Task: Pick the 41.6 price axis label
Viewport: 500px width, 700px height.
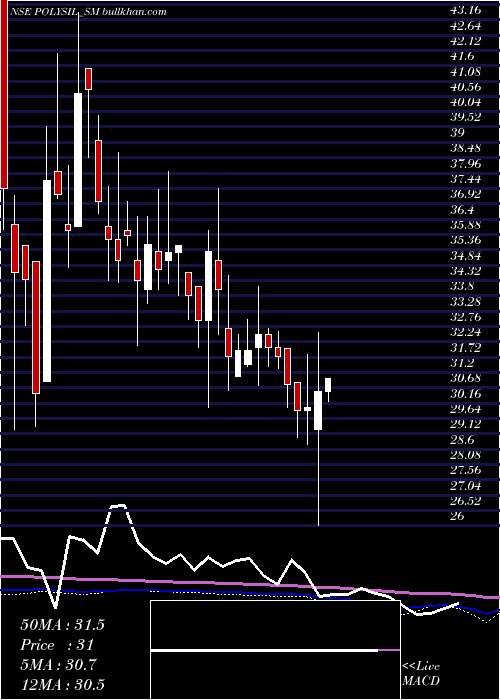Action: (x=463, y=56)
